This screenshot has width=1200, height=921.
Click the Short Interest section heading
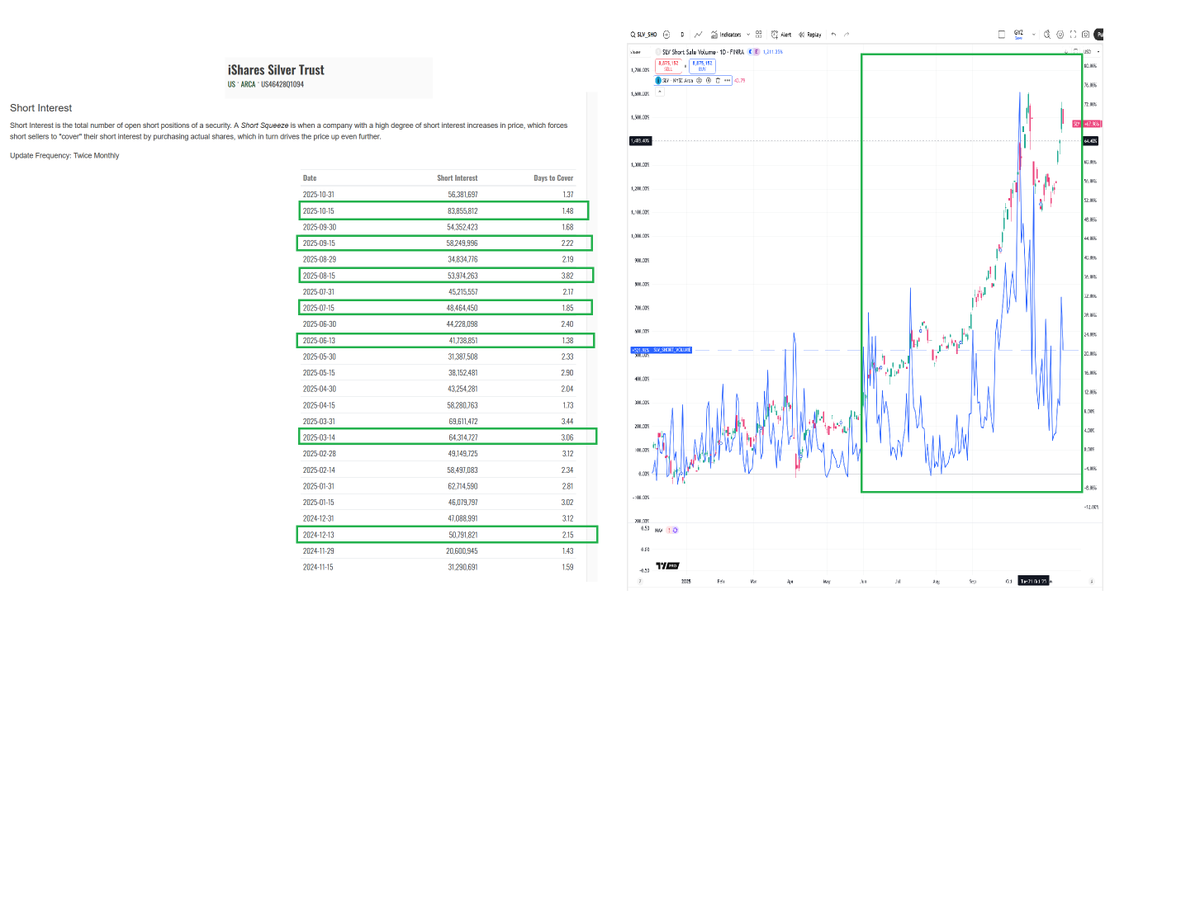pos(41,107)
